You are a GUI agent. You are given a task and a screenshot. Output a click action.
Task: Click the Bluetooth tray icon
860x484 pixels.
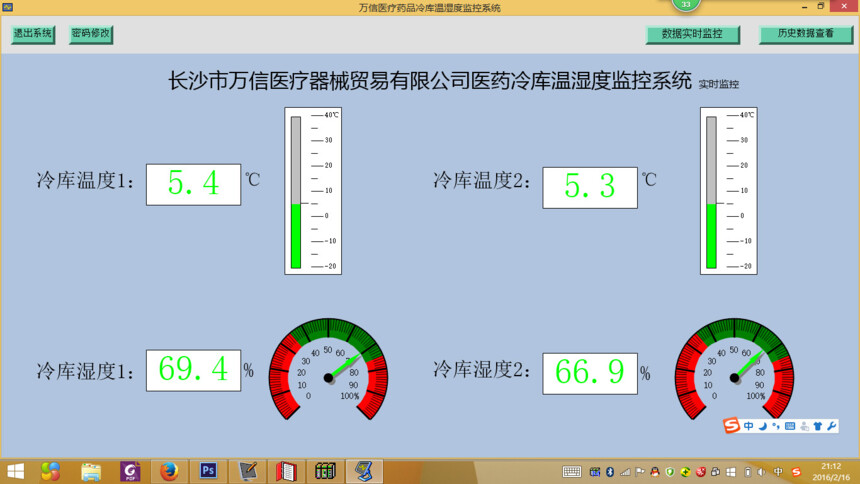pos(610,472)
